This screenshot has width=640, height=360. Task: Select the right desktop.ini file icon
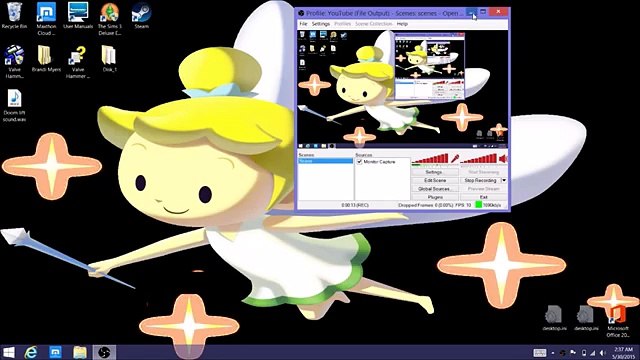(586, 318)
